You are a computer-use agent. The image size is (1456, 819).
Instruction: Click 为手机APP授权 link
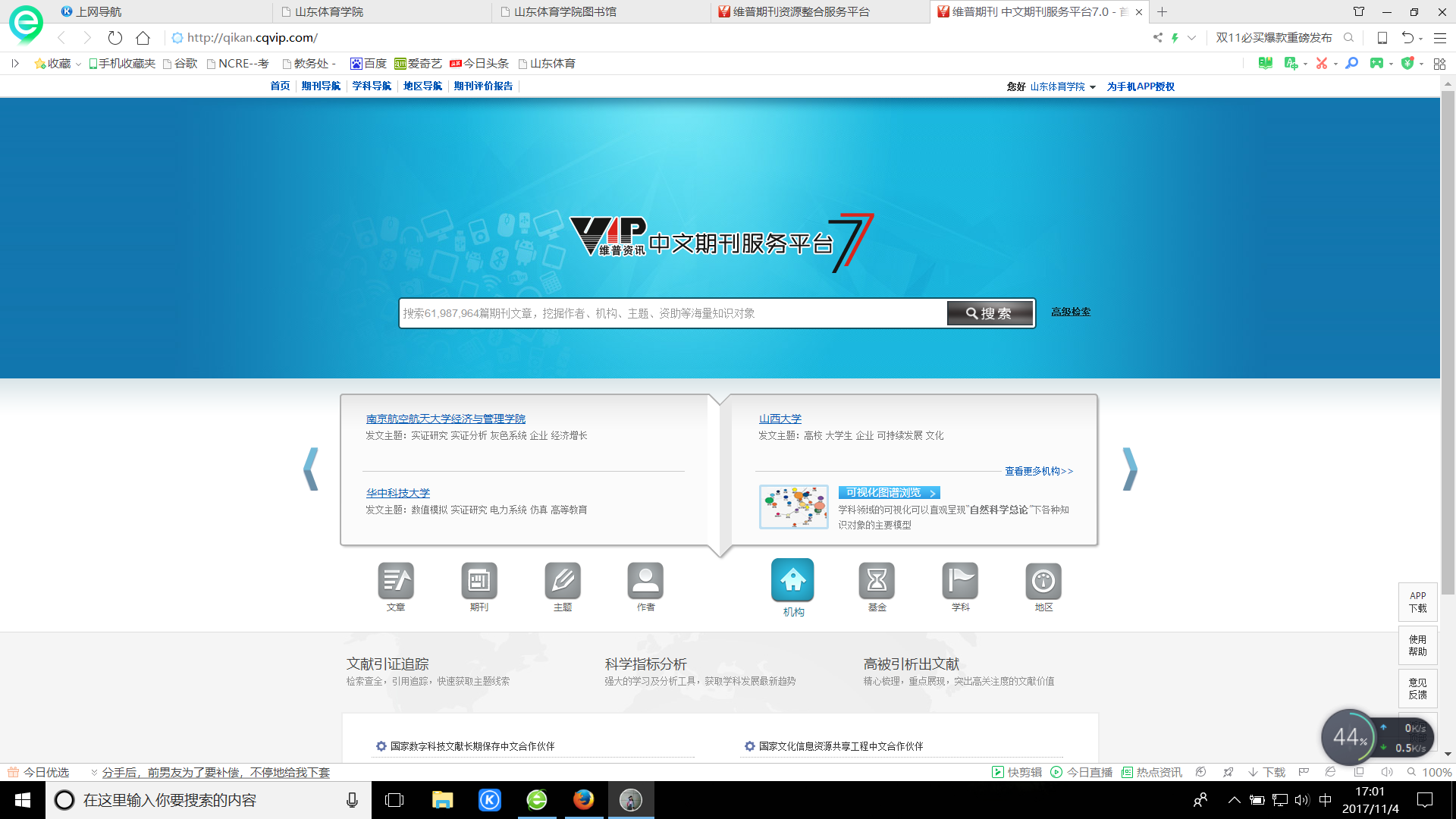(1141, 86)
